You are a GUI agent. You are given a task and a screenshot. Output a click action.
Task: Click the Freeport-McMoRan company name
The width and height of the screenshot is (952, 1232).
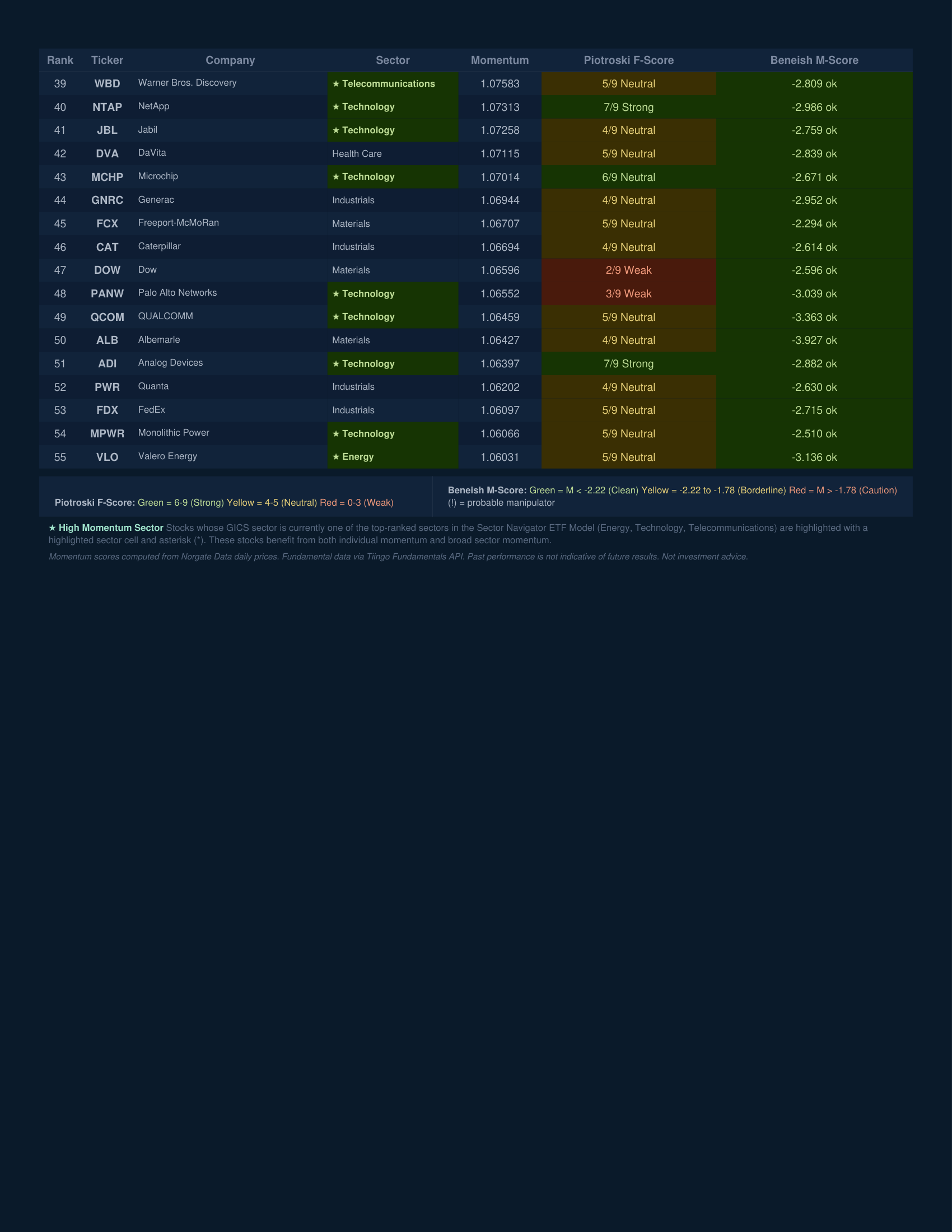tap(178, 223)
